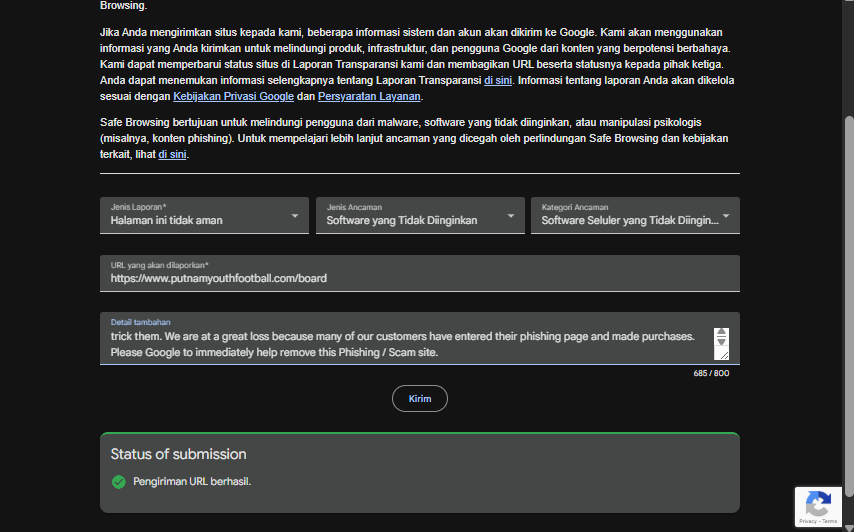Submit the report with the Kirim button
The height and width of the screenshot is (532, 854).
[x=420, y=399]
